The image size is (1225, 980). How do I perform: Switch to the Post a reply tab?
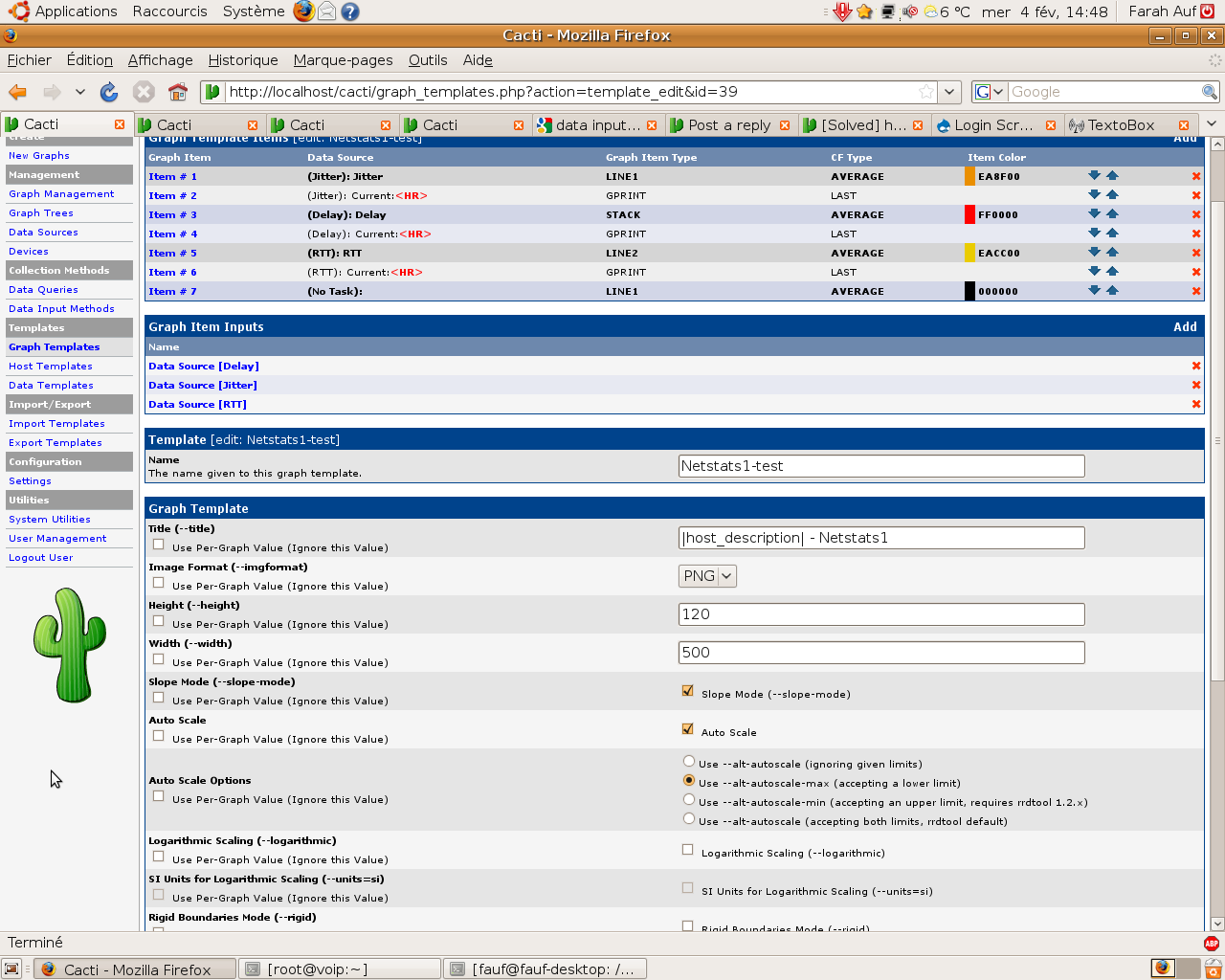(x=731, y=125)
